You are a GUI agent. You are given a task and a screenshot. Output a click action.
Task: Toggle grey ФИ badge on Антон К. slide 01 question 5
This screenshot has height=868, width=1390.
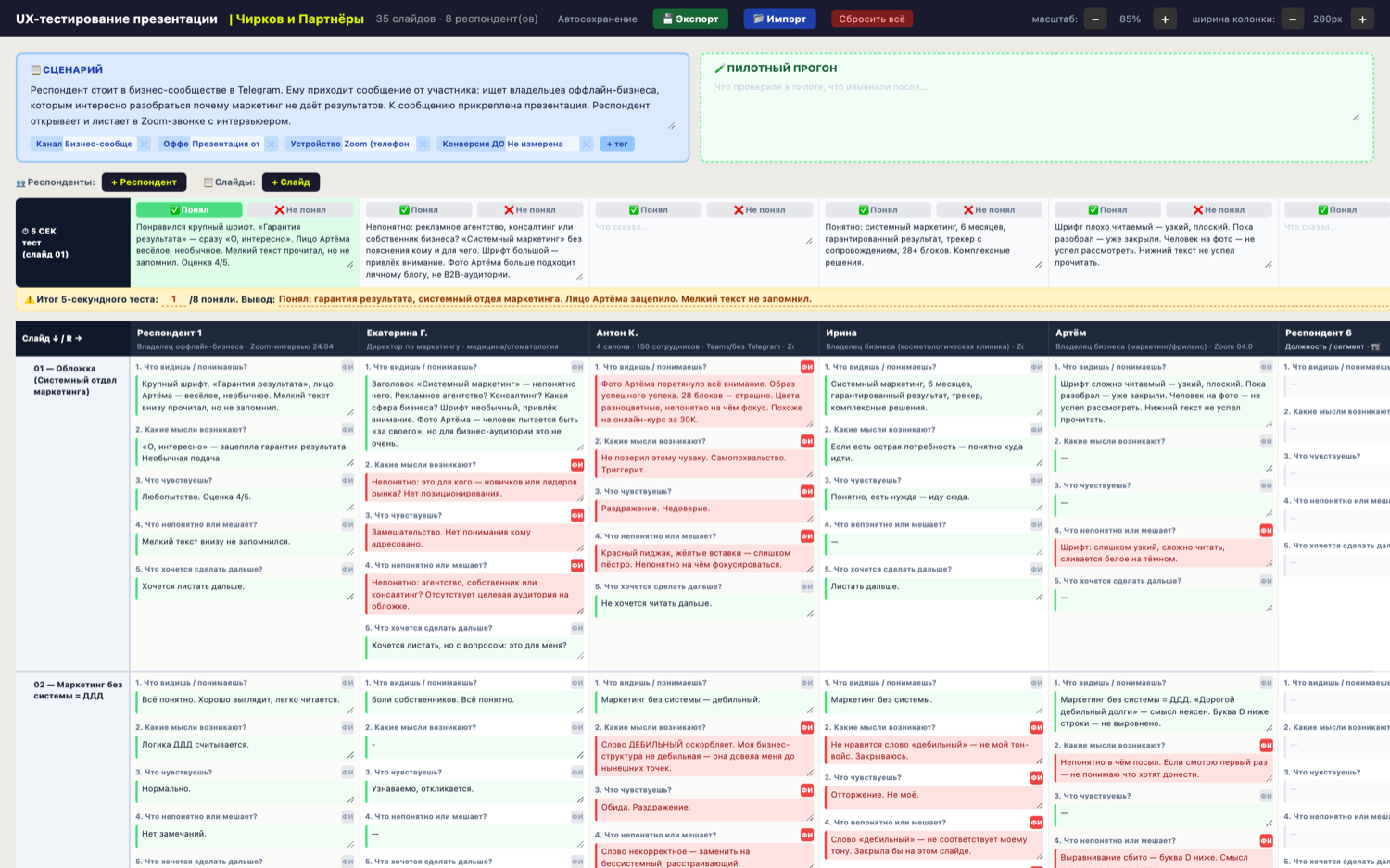click(x=807, y=586)
